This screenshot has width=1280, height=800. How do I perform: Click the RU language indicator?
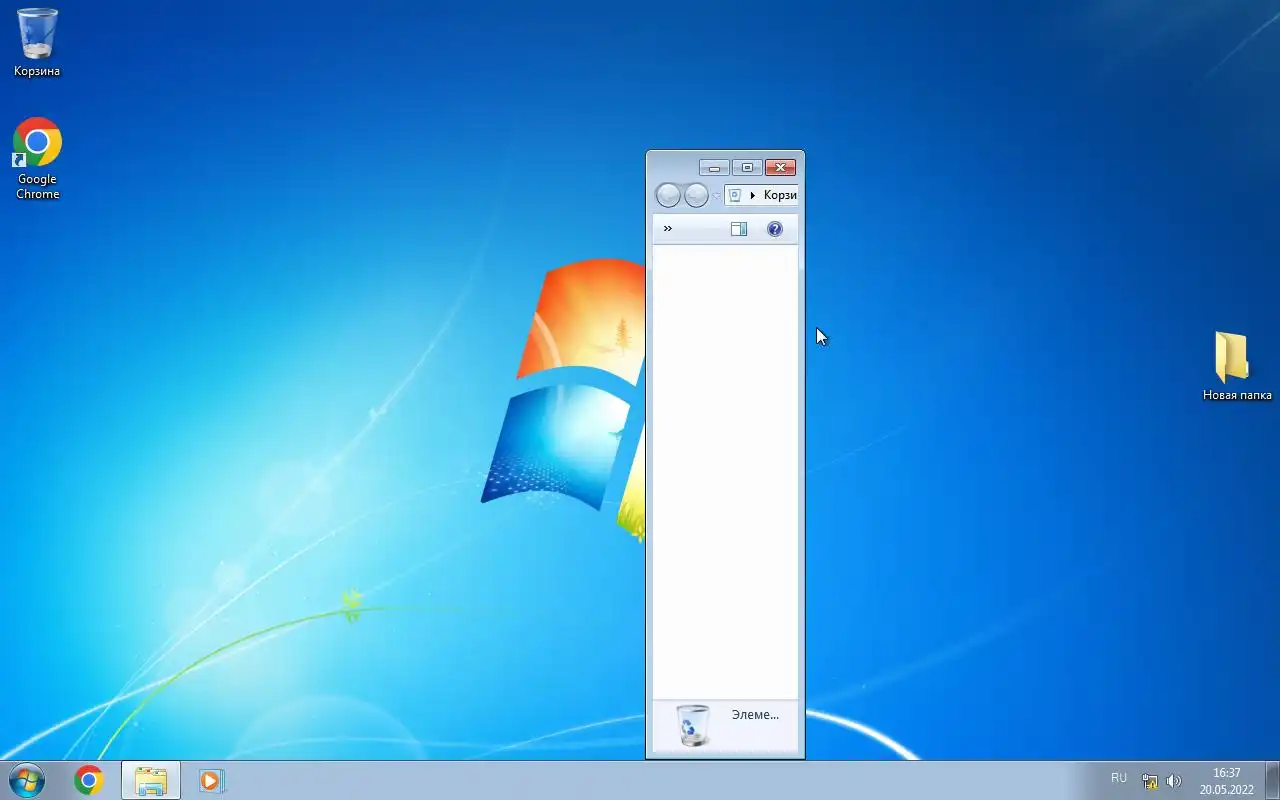(1119, 778)
